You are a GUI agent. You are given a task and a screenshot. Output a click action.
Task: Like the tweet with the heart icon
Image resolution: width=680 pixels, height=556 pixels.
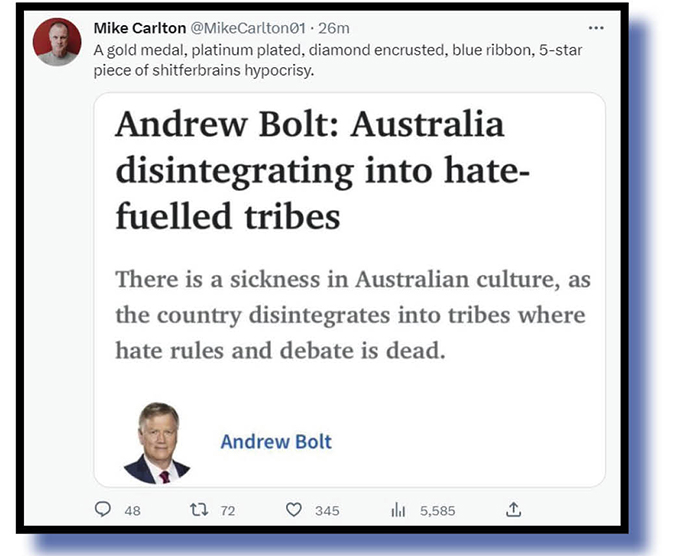294,510
